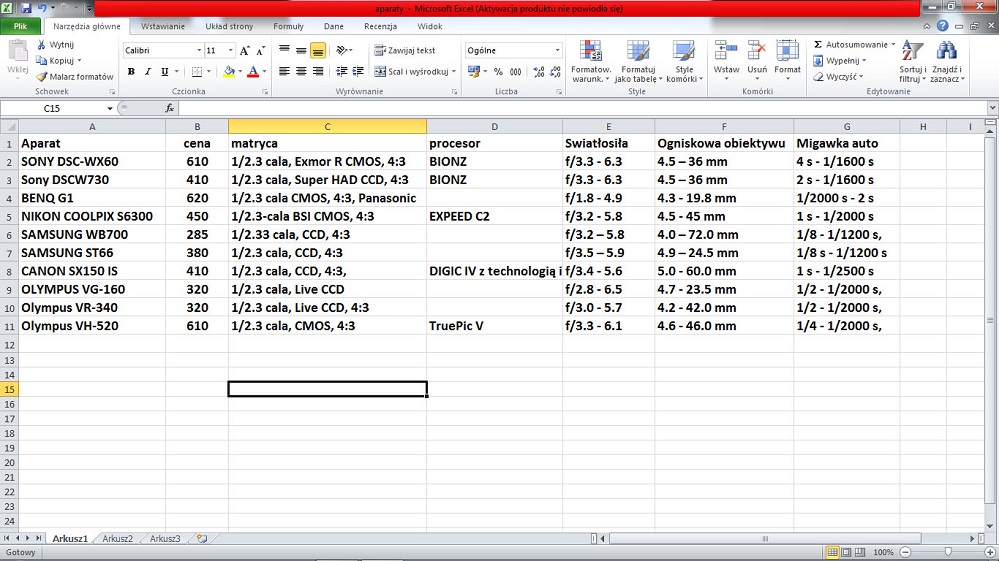This screenshot has height=561, width=999.
Task: Click the Wklej paste icon
Action: (x=17, y=51)
